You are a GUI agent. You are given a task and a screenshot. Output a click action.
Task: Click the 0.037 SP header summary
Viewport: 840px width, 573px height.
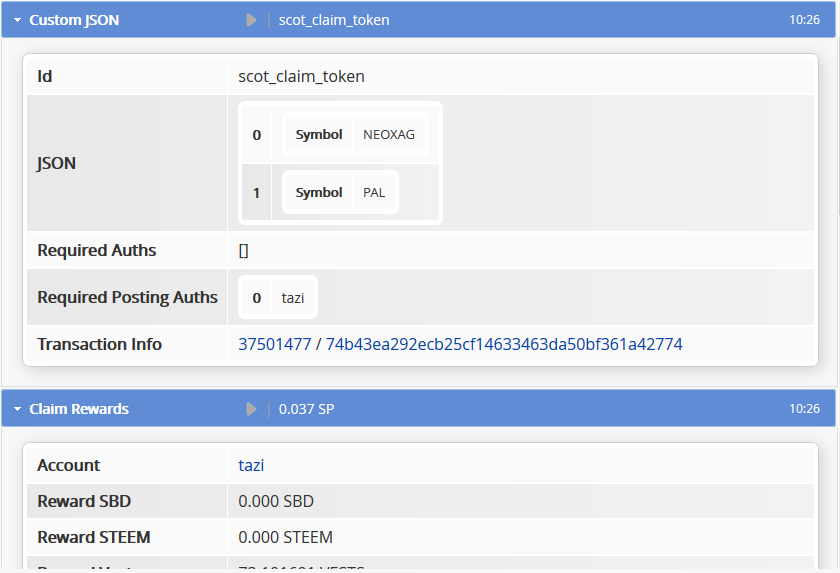pyautogui.click(x=306, y=409)
